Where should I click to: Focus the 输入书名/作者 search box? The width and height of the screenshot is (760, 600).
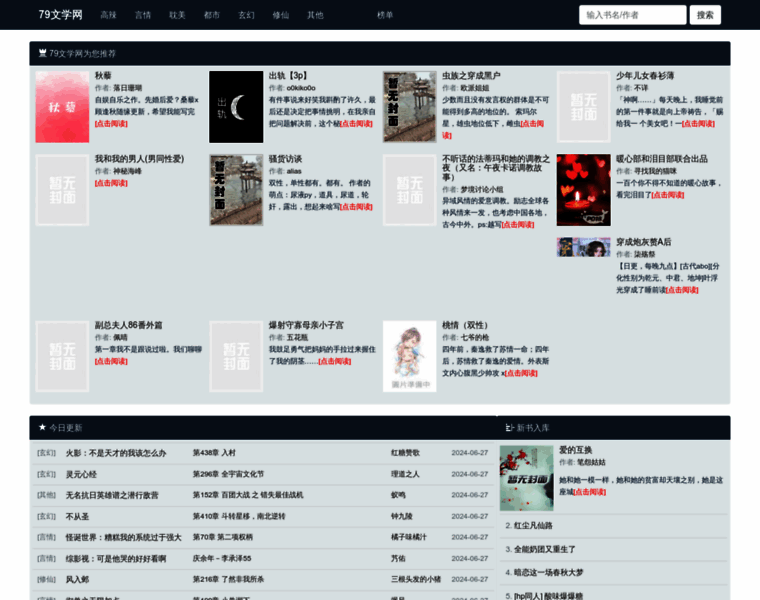633,15
